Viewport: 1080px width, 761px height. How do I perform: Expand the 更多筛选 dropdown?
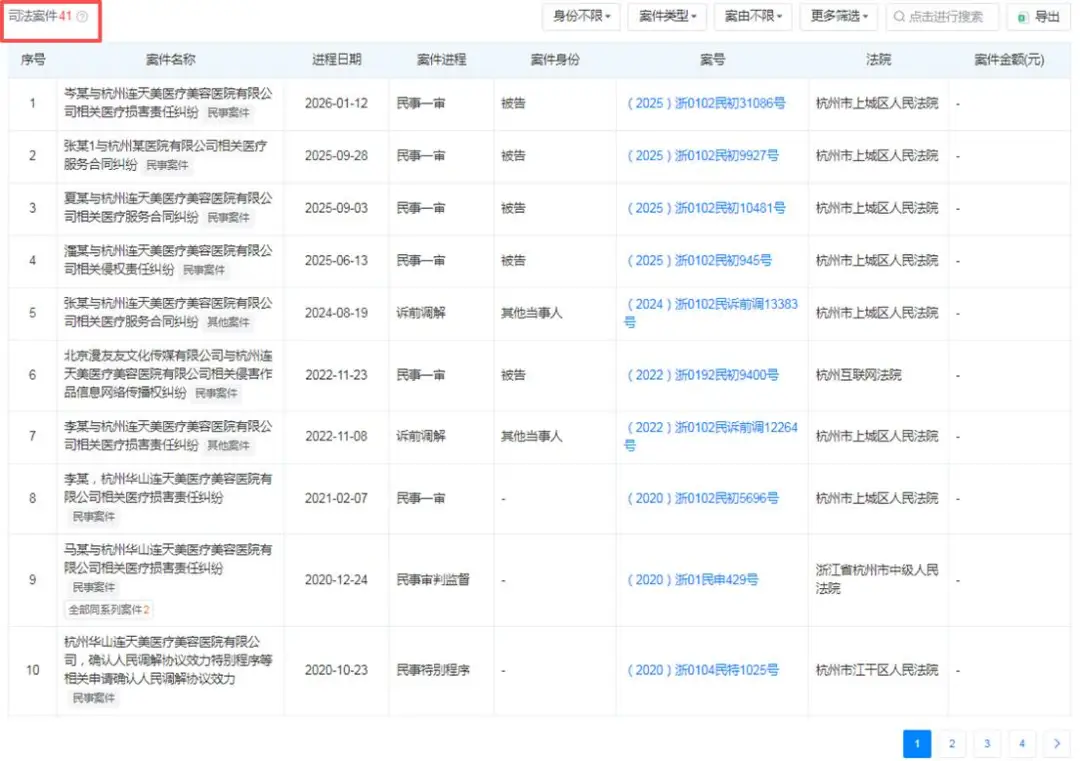tap(838, 17)
